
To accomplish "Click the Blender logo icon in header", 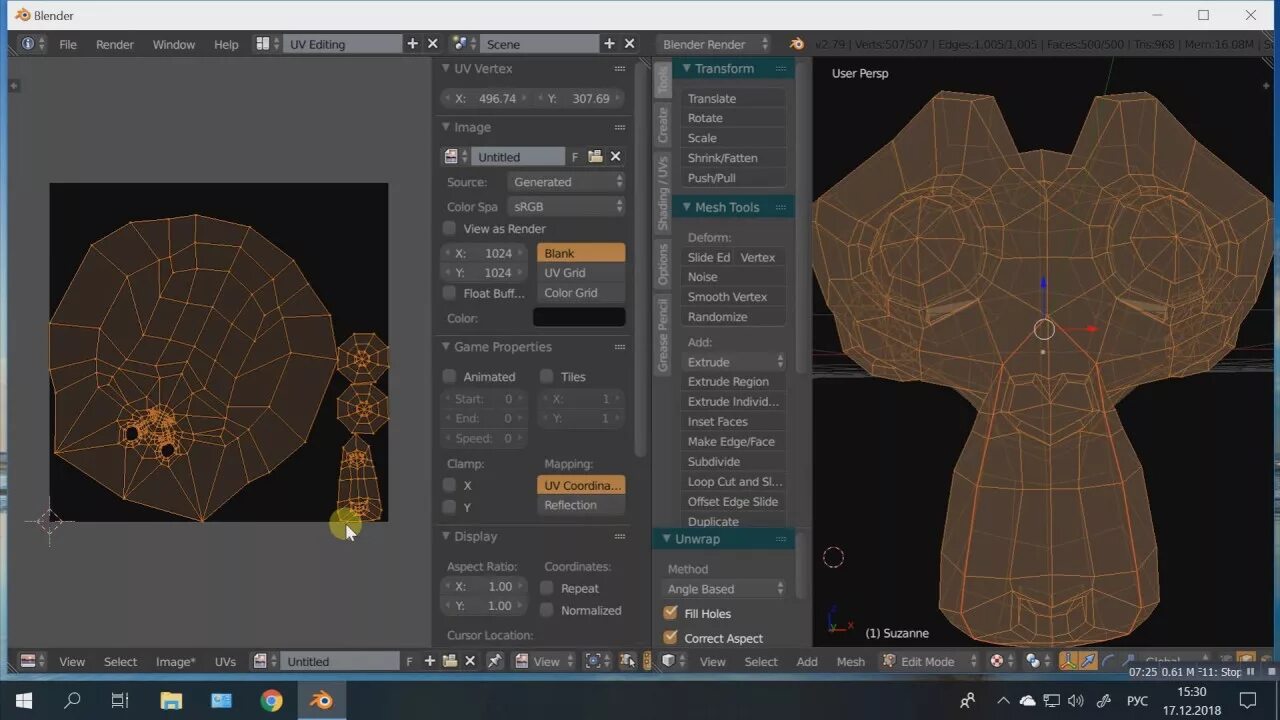I will point(797,44).
